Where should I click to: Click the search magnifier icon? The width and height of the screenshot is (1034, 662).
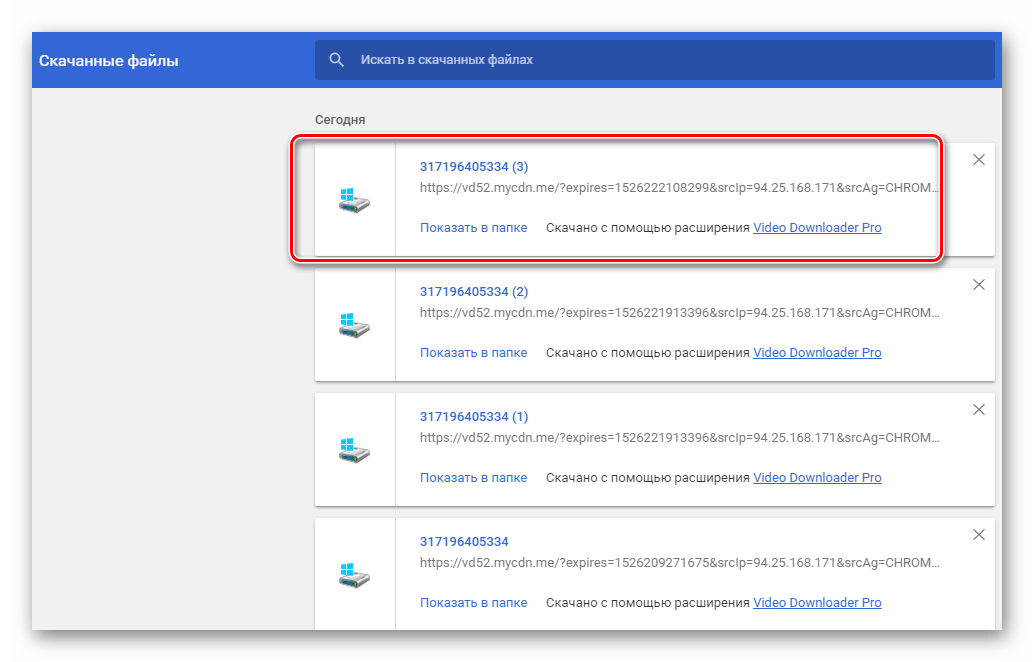point(336,60)
